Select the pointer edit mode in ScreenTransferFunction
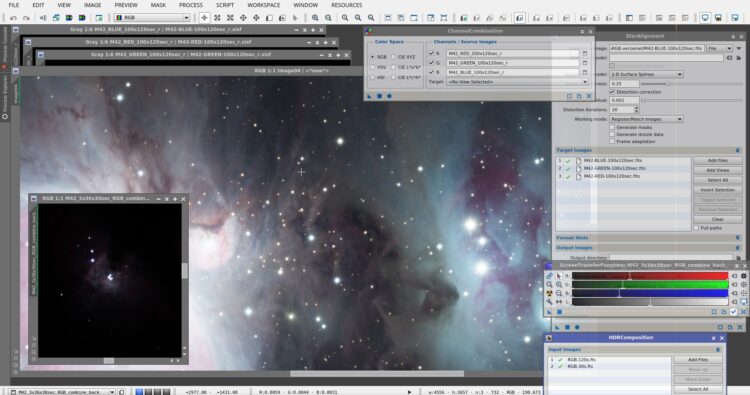The image size is (750, 395). pyautogui.click(x=559, y=276)
